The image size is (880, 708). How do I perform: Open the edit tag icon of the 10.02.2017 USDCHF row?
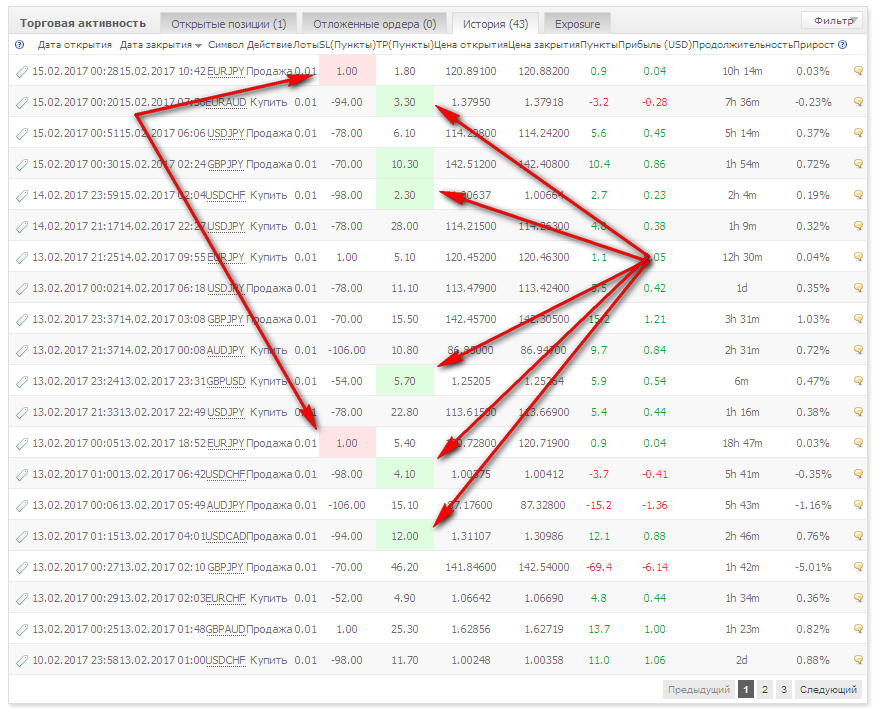[22, 660]
